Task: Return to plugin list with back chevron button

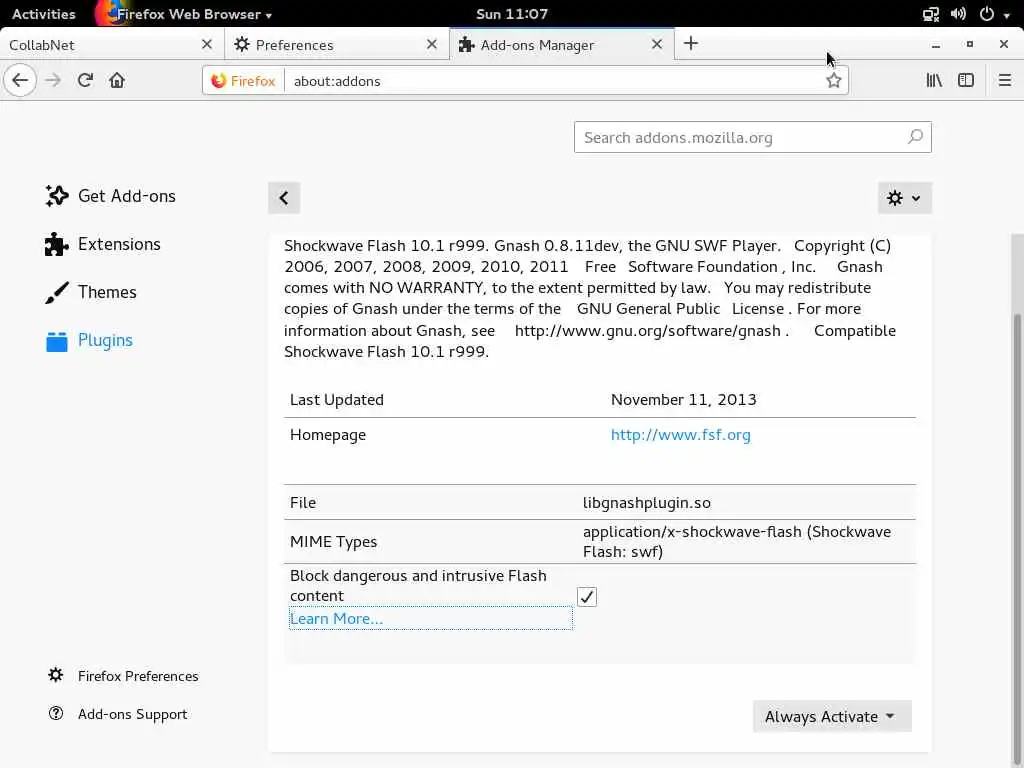Action: pyautogui.click(x=284, y=198)
